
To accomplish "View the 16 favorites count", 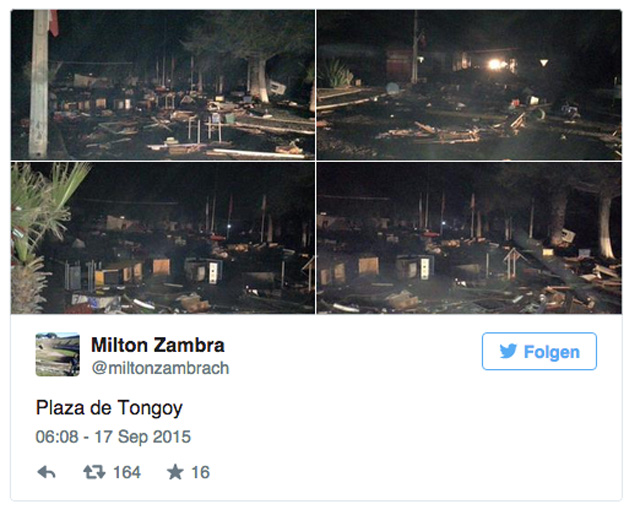I will pos(200,473).
